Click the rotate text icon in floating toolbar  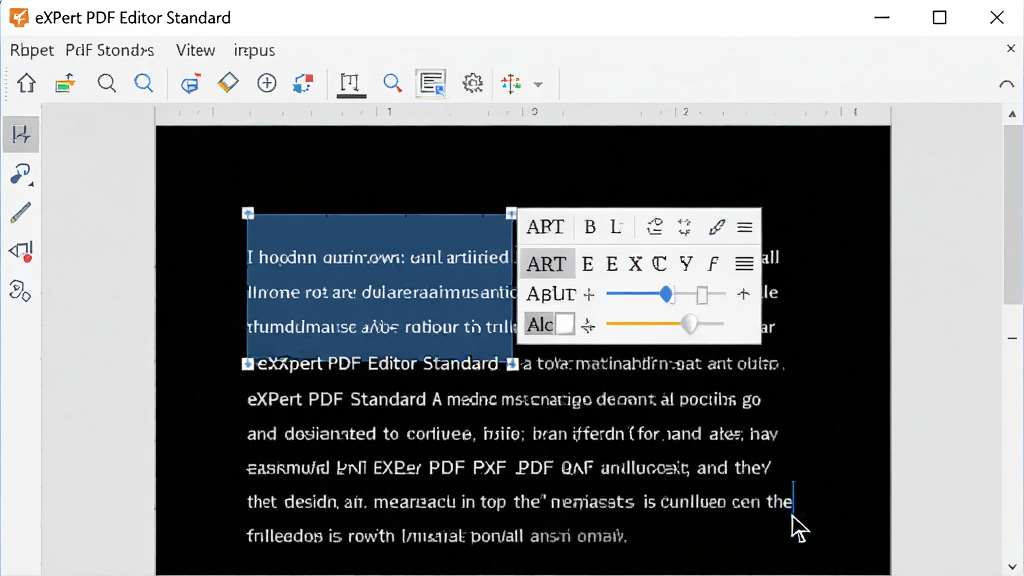(x=654, y=227)
